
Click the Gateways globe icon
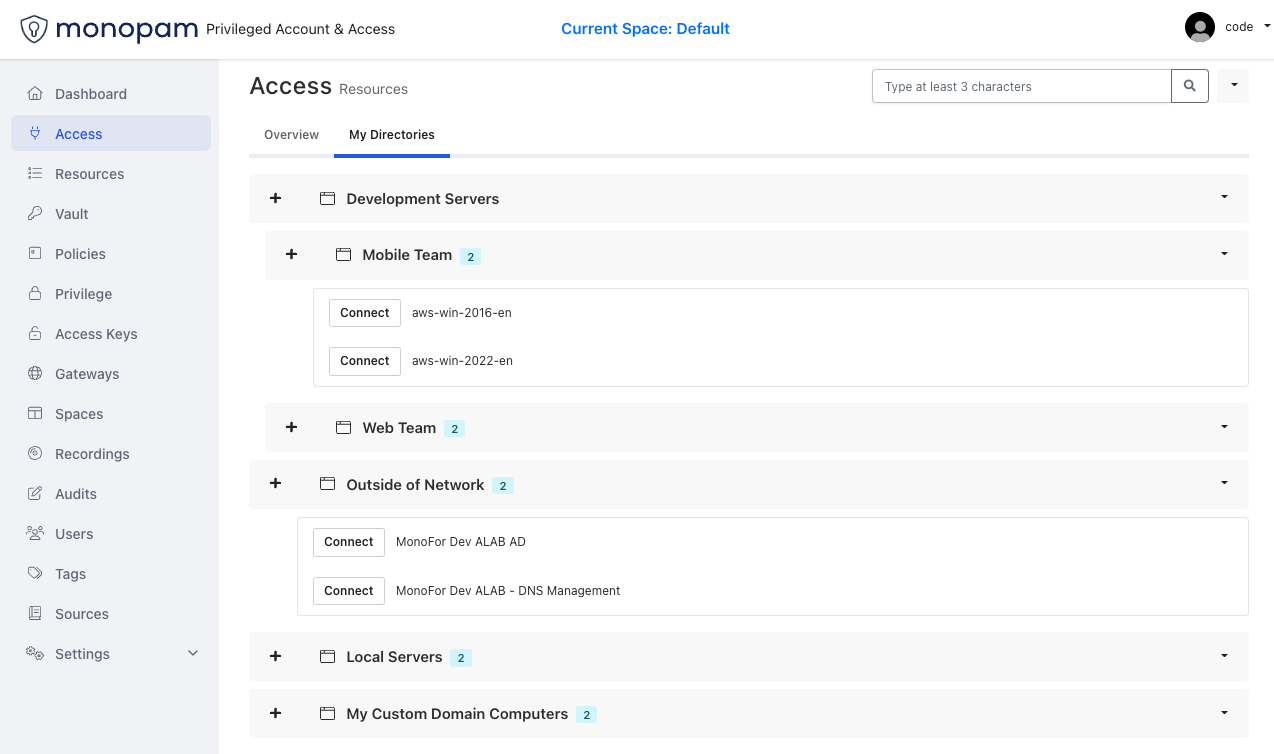pos(35,374)
